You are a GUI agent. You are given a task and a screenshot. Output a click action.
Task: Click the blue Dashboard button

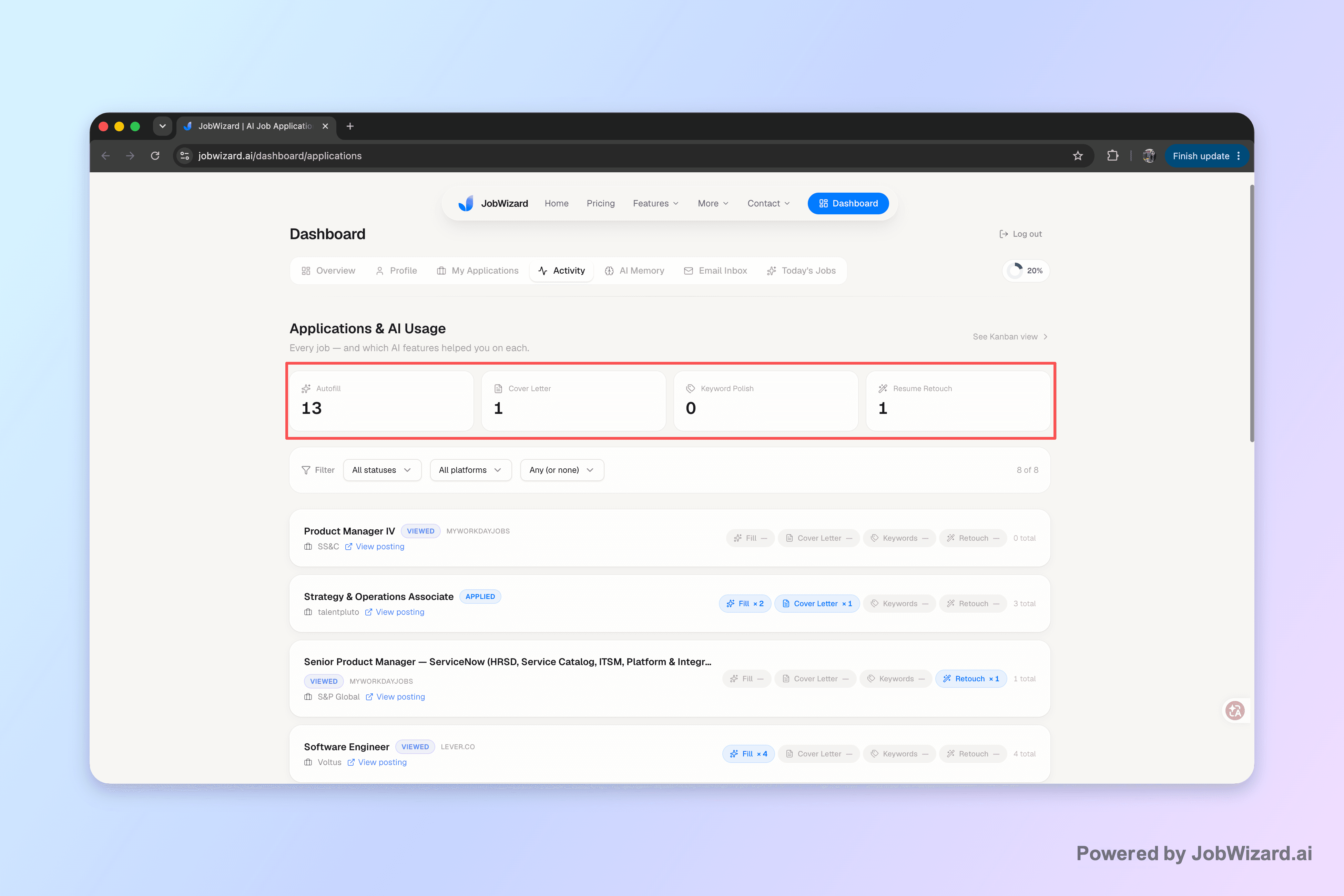coord(848,203)
